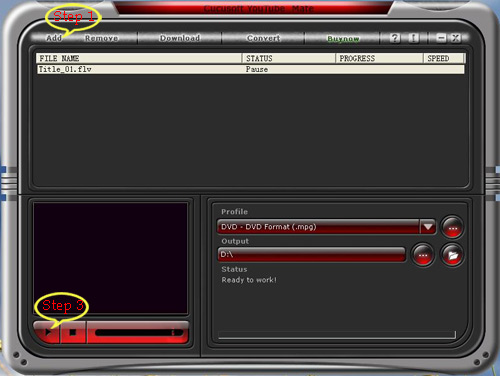Image resolution: width=500 pixels, height=376 pixels.
Task: Play the preview video
Action: pos(47,332)
